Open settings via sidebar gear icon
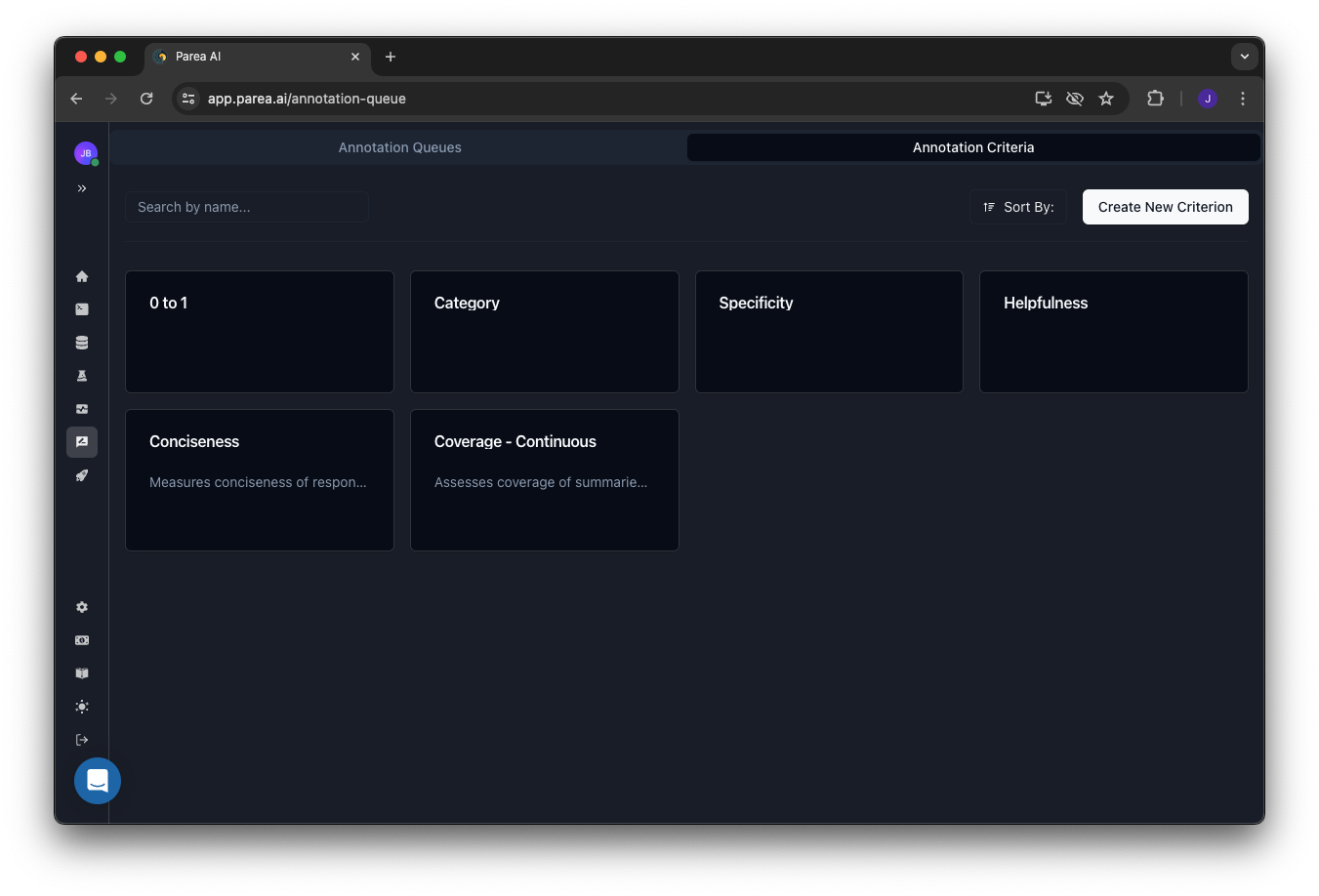The height and width of the screenshot is (896, 1319). (x=82, y=607)
